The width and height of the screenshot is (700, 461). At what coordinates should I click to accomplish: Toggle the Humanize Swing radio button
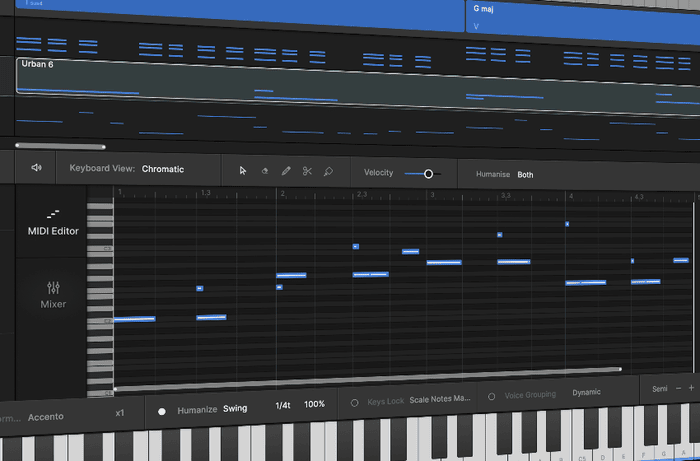tap(162, 410)
